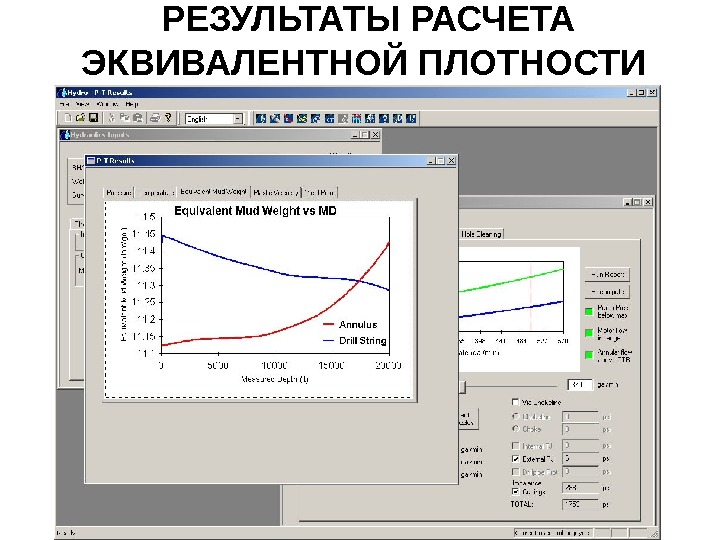
Task: Click the Help question-mark toolbar icon
Action: [168, 118]
